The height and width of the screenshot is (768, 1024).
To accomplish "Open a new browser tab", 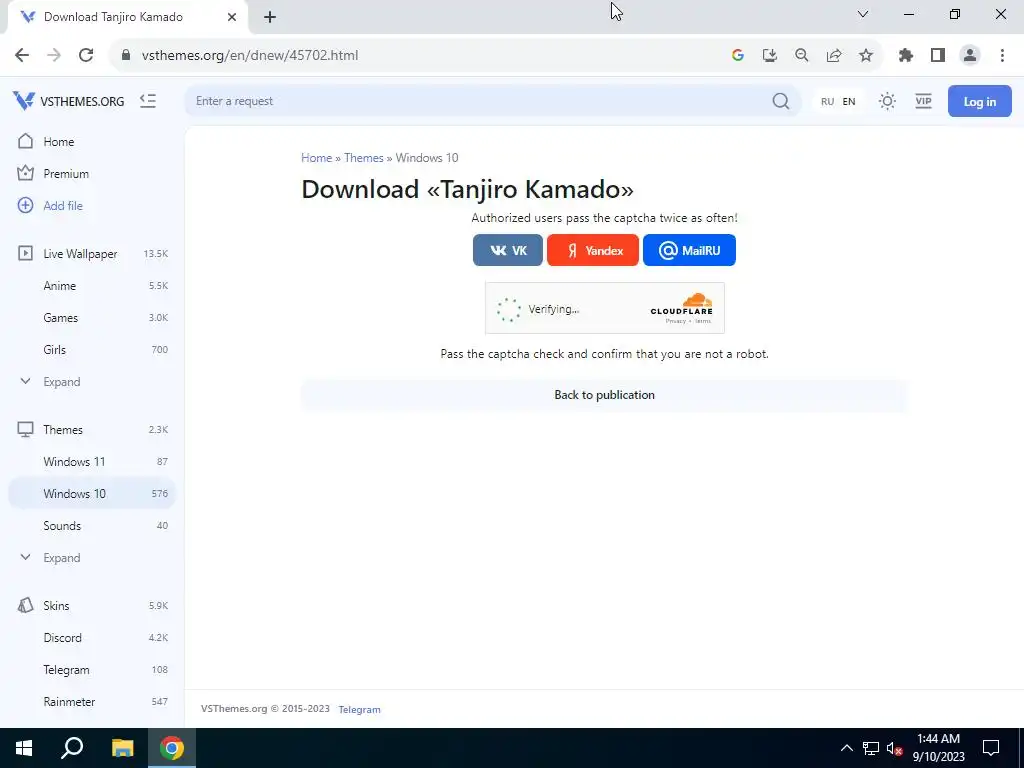I will 270,17.
